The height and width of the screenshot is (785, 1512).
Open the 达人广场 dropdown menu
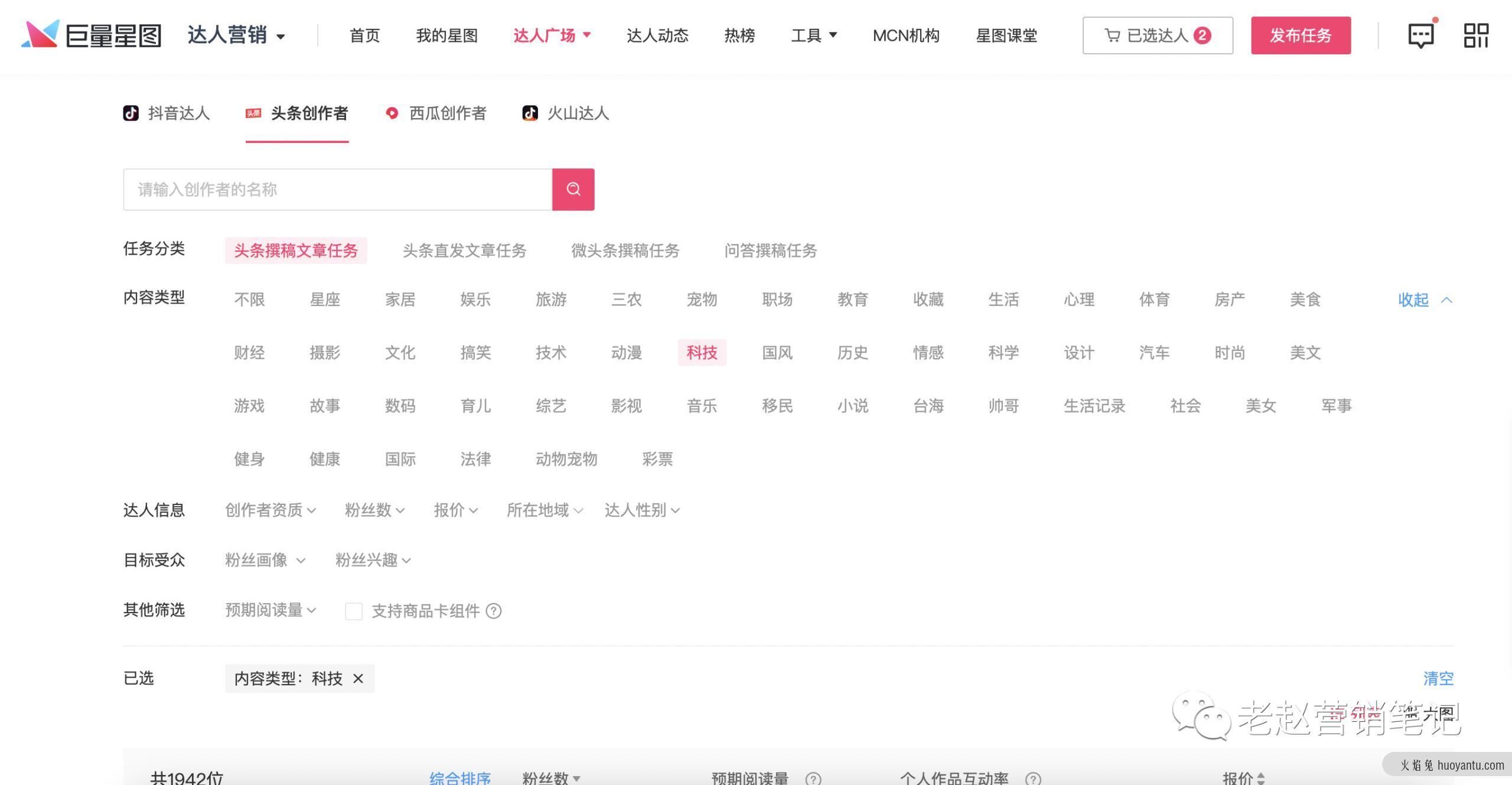[552, 35]
